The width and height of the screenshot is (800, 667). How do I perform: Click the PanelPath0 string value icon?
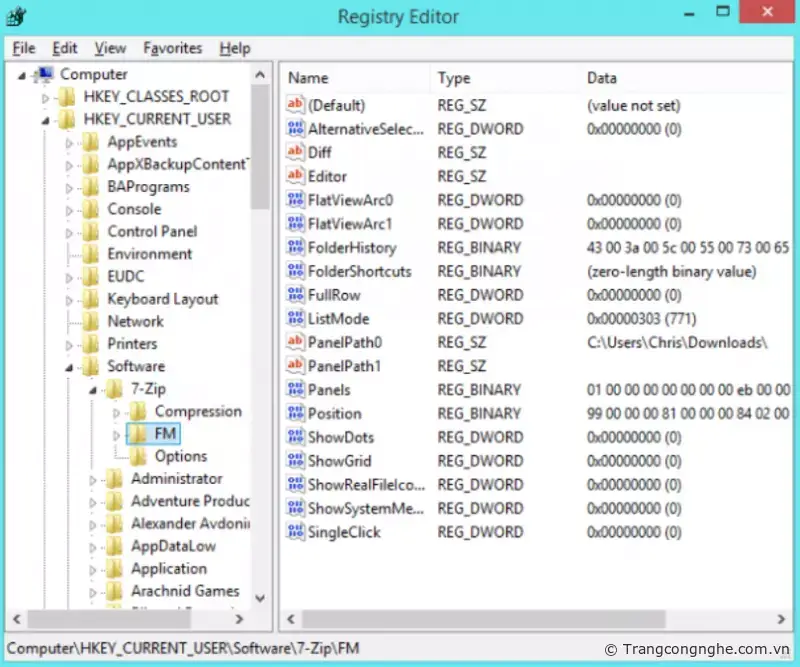point(295,342)
